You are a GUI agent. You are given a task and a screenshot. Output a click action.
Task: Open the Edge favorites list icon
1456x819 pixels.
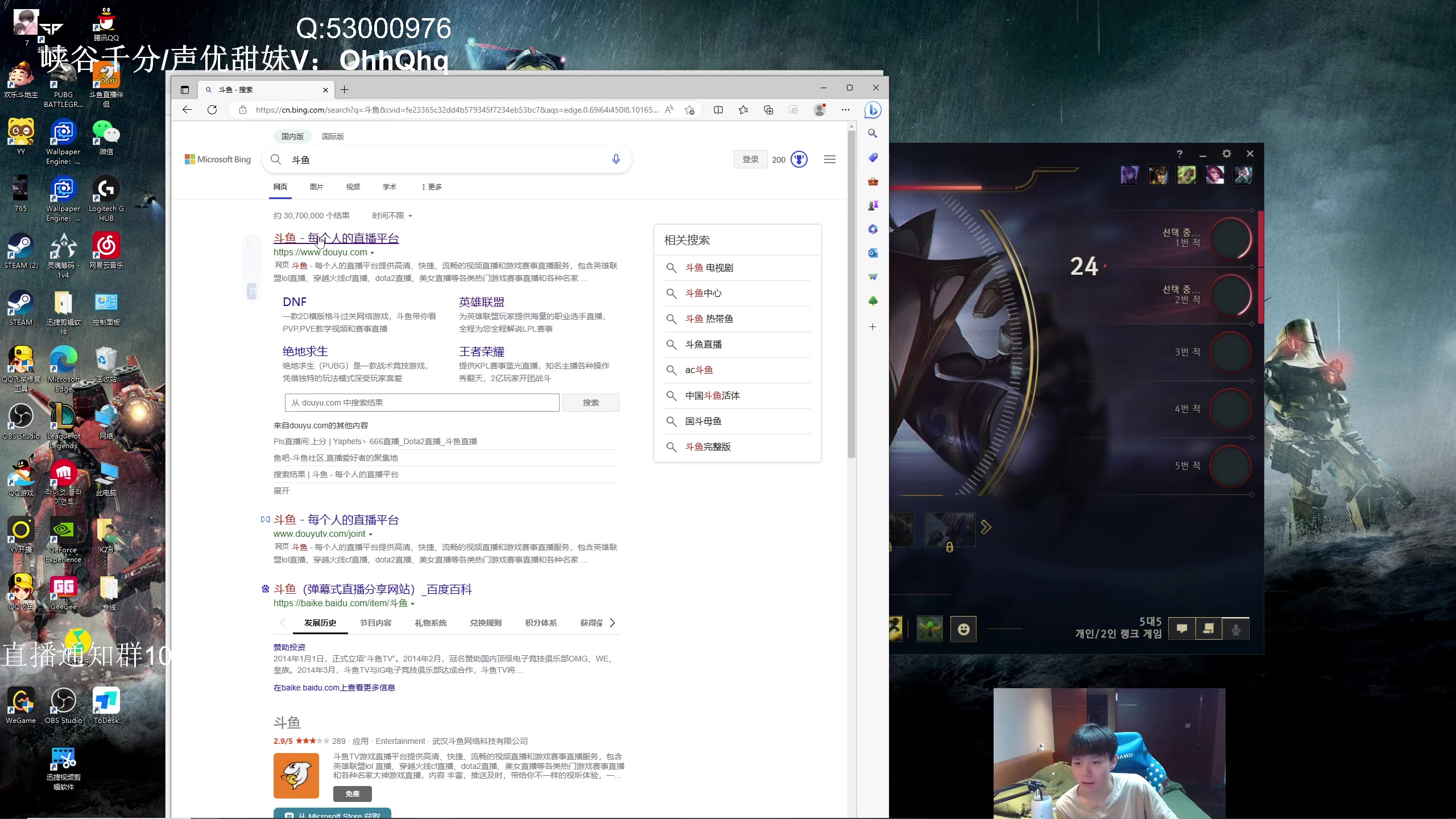tap(743, 110)
